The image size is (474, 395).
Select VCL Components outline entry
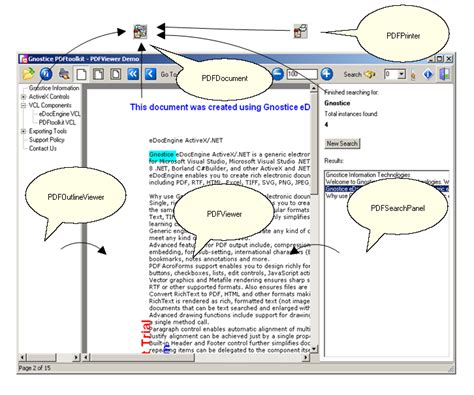pos(50,105)
